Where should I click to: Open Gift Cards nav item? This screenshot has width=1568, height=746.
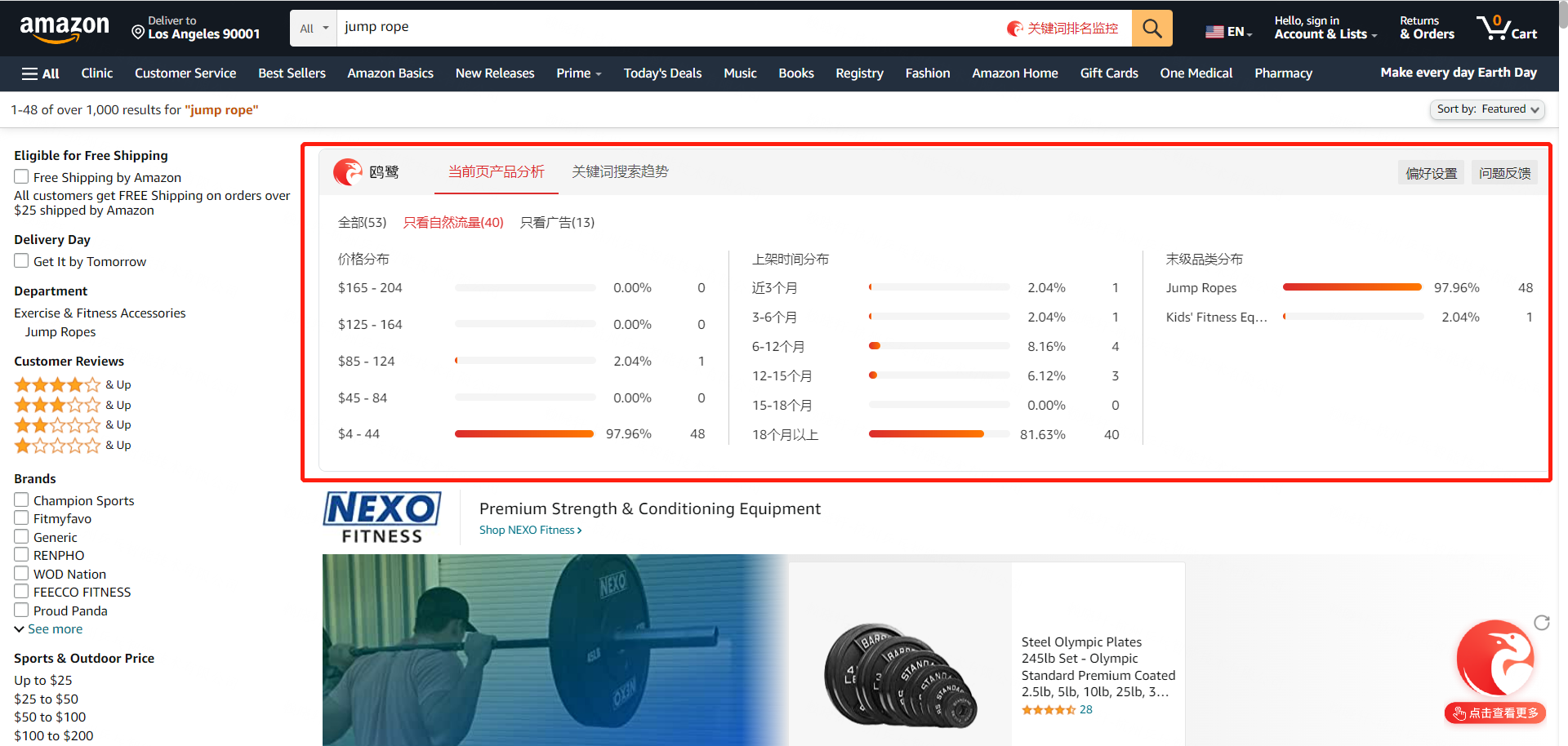click(1109, 73)
